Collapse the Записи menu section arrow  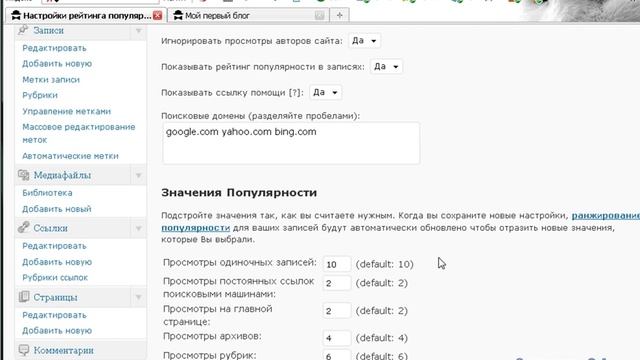coord(138,31)
